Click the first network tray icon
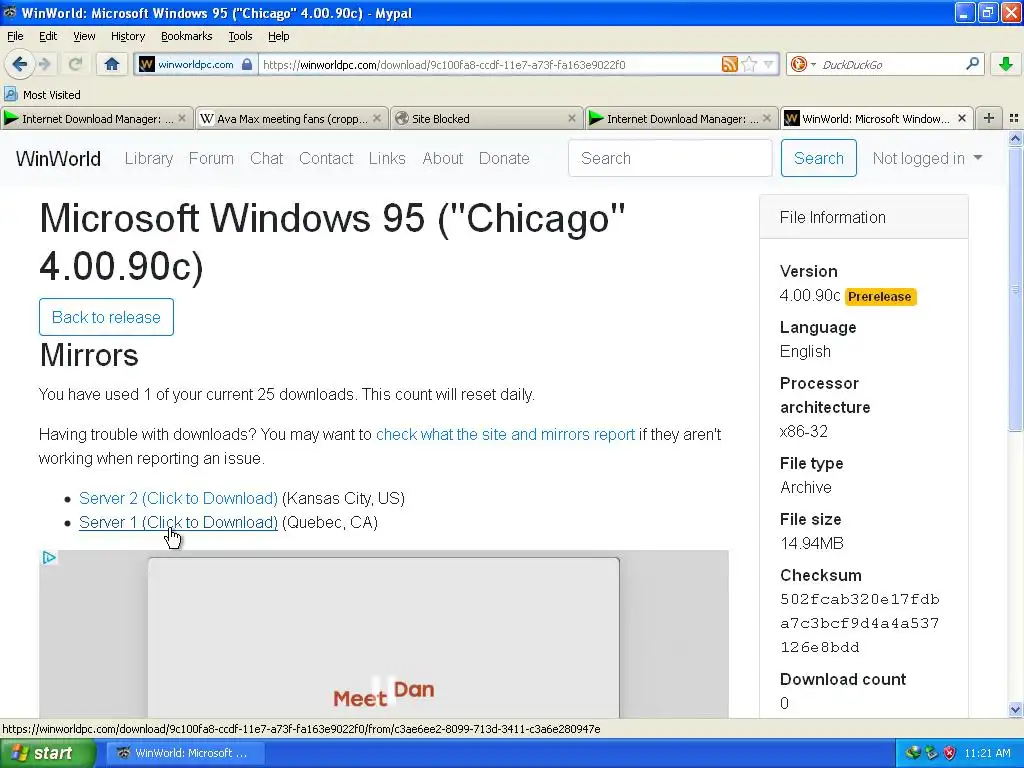 (x=912, y=753)
